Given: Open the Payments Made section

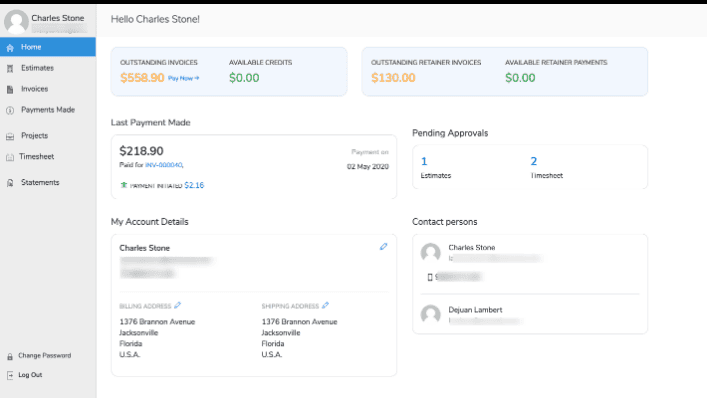Looking at the screenshot, I should pyautogui.click(x=48, y=110).
